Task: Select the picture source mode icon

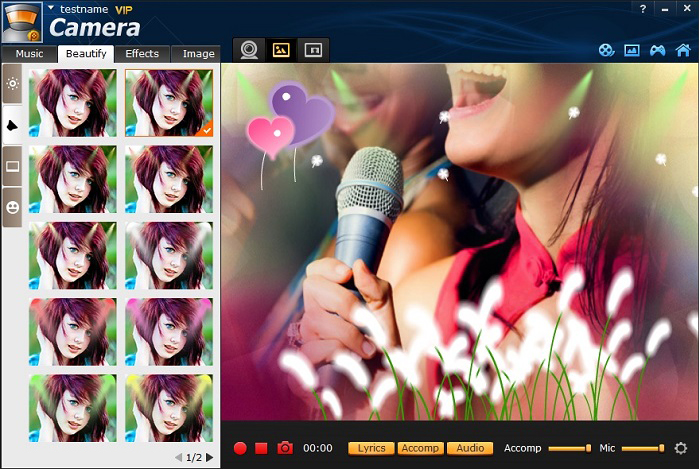Action: point(281,50)
